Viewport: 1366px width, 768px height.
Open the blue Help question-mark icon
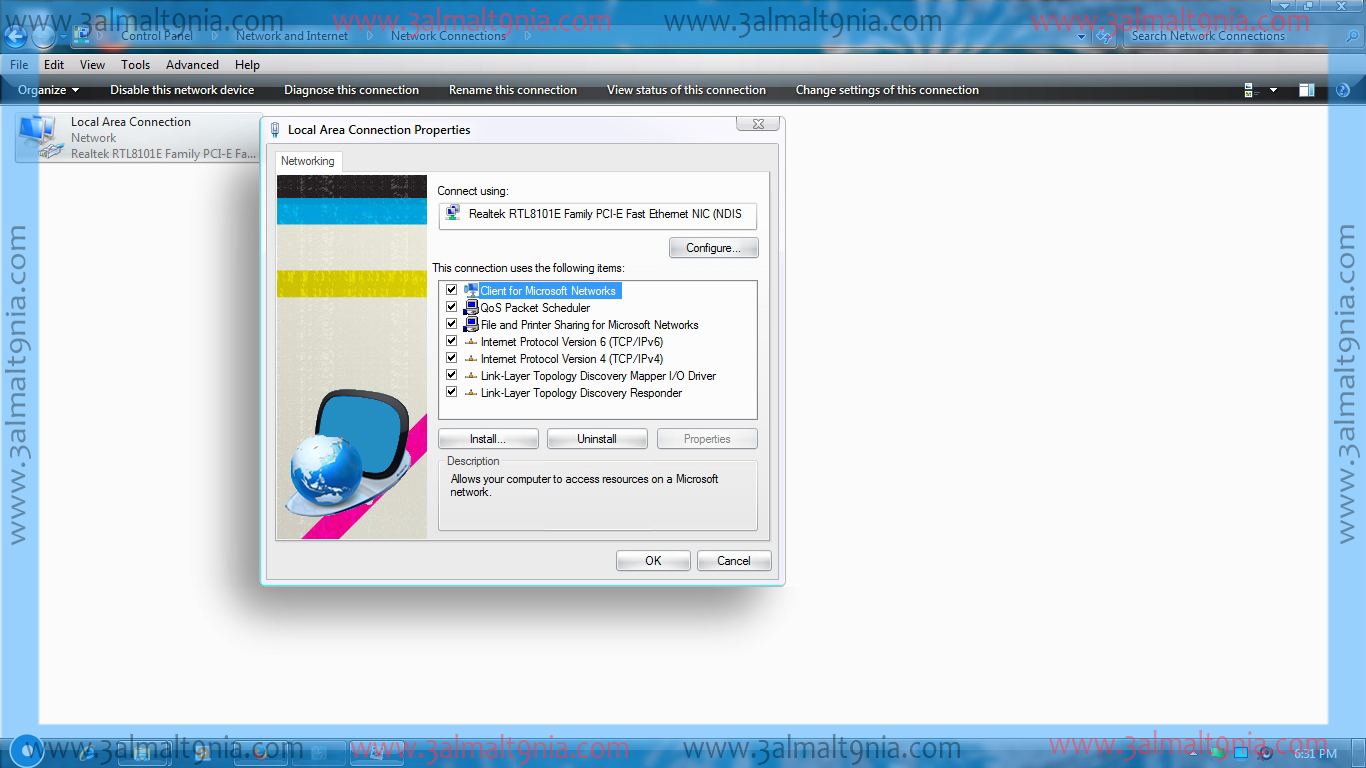[x=1343, y=90]
